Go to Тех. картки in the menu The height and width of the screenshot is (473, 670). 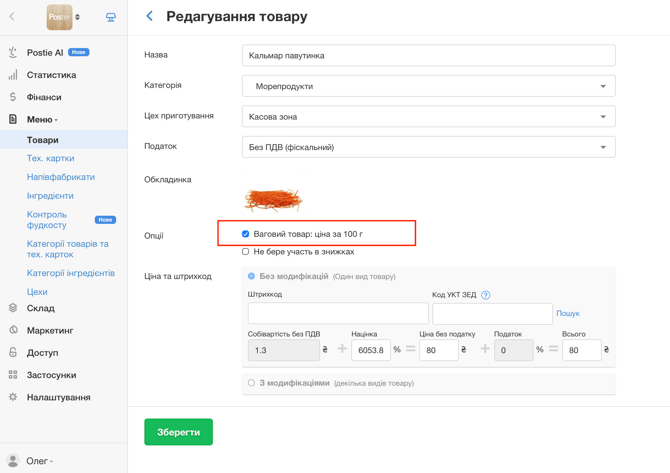[50, 158]
